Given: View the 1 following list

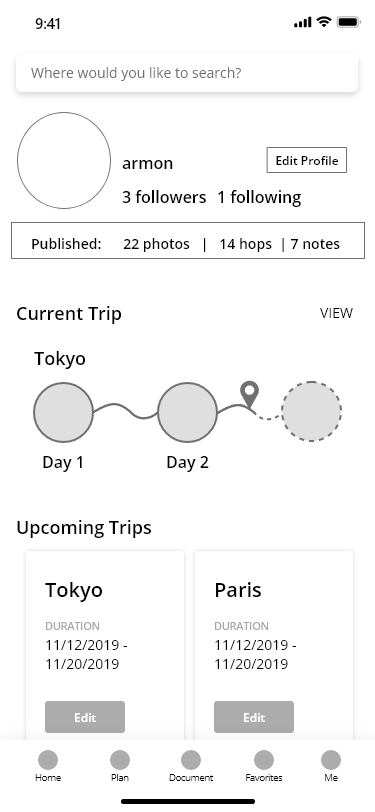Looking at the screenshot, I should 259,197.
